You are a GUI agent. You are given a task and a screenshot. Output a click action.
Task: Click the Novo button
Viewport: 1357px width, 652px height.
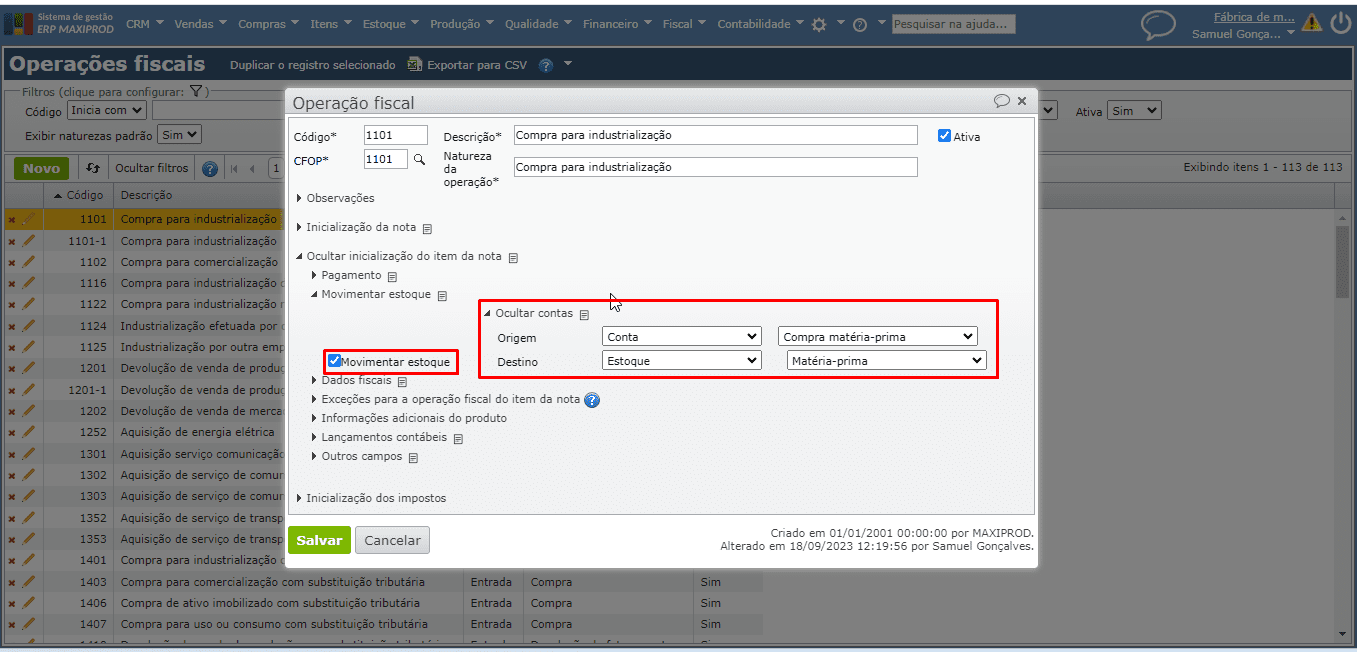41,168
